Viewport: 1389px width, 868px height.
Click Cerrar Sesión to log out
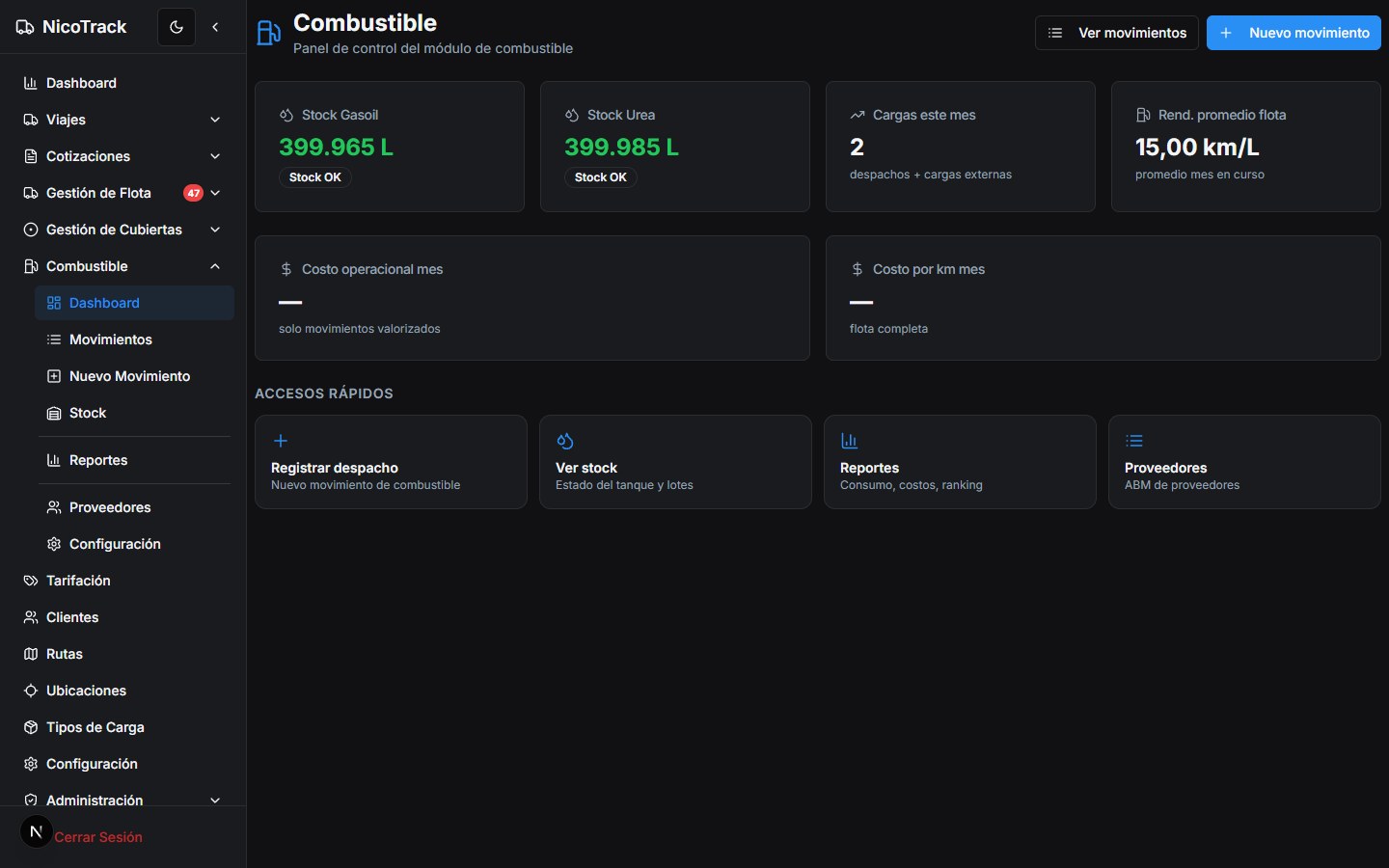click(98, 837)
